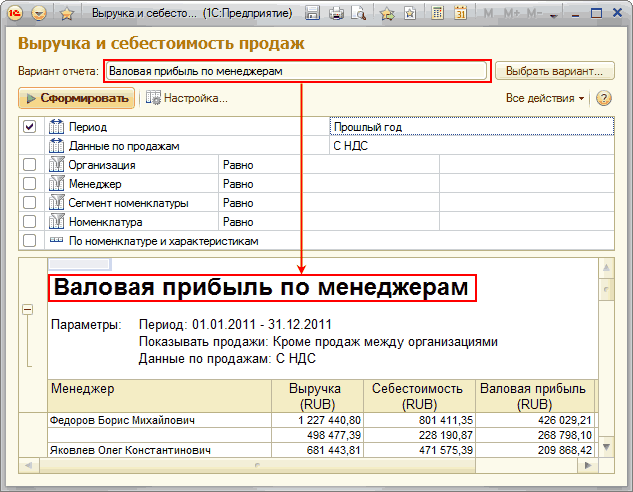633x492 pixels.
Task: Click the help question mark icon
Action: [603, 98]
